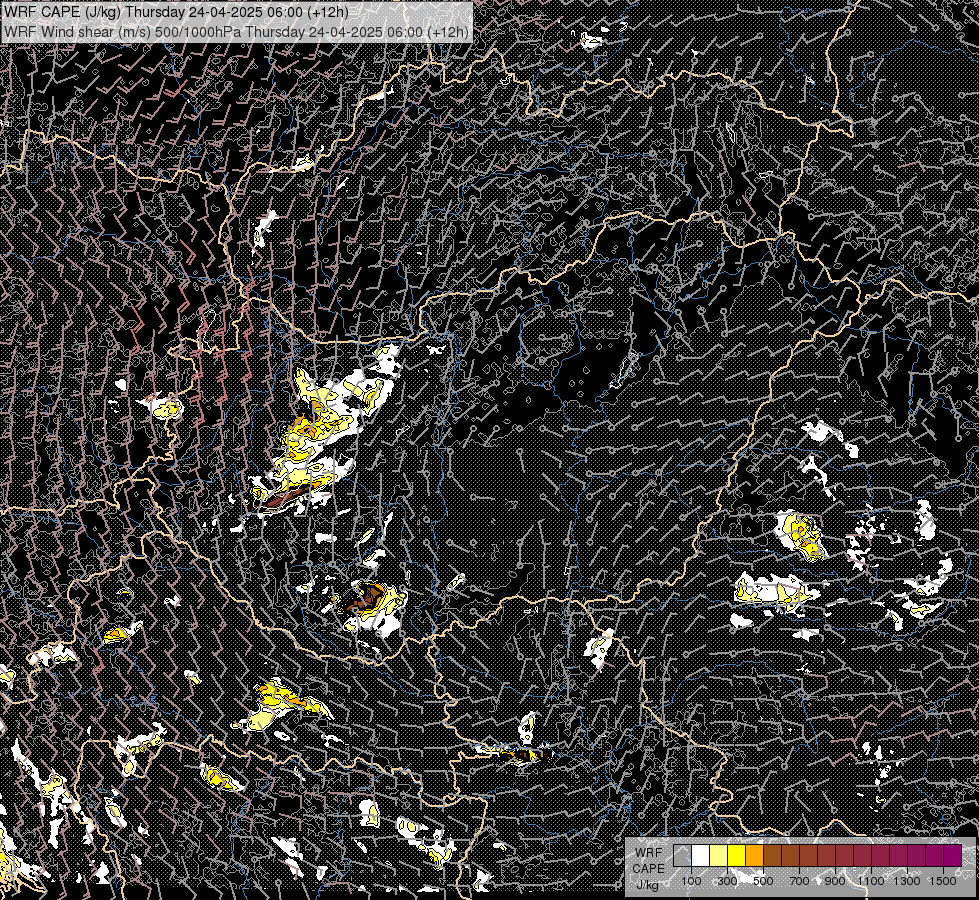Click the 300 legend value
This screenshot has width=979, height=900.
click(x=727, y=881)
